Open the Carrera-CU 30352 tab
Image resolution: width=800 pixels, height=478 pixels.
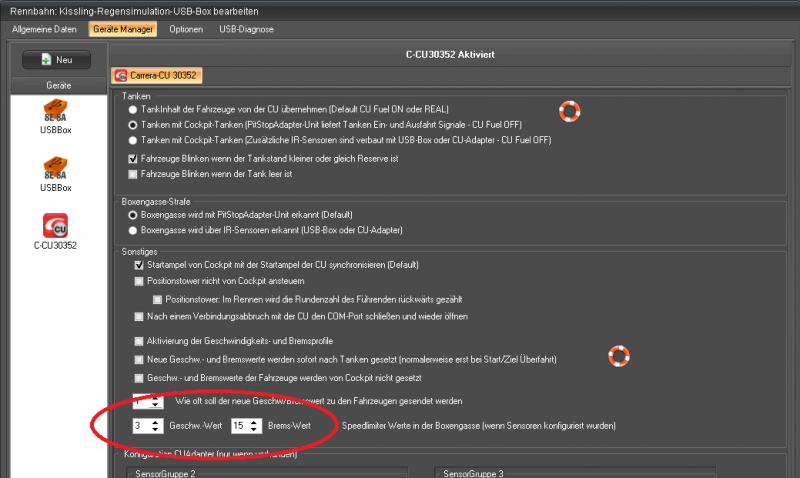point(156,76)
